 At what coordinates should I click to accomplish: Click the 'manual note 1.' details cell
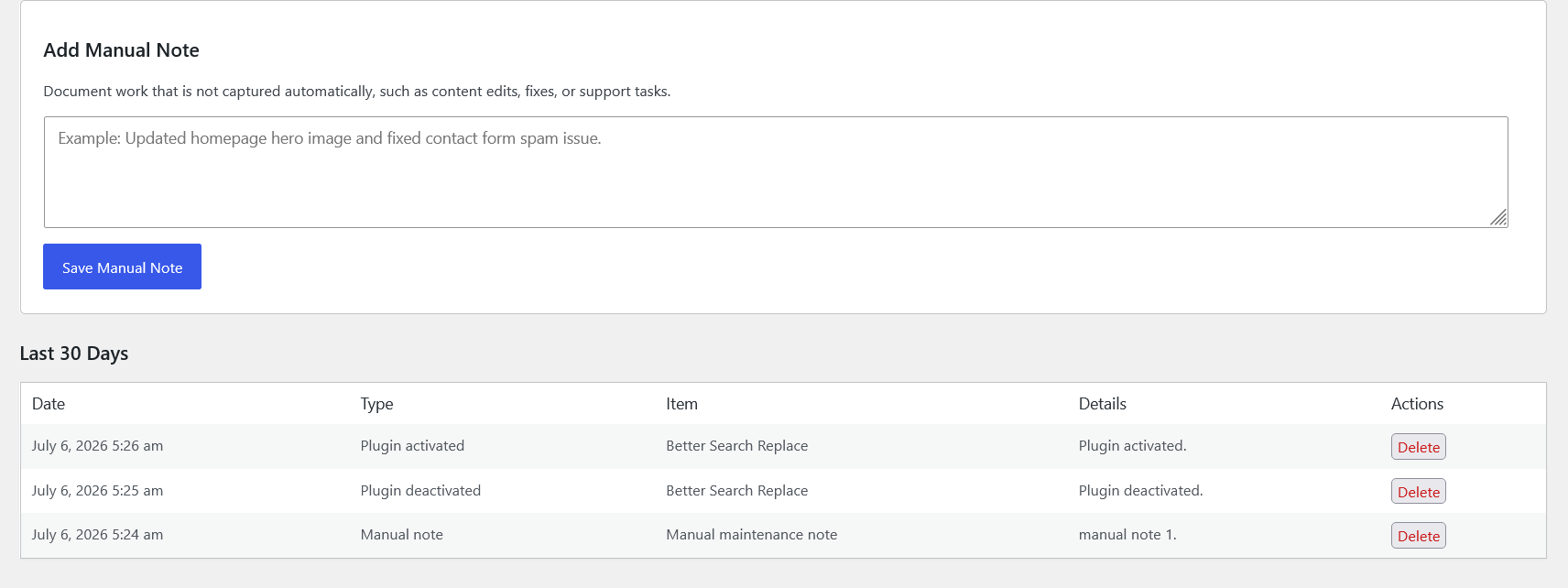pyautogui.click(x=1127, y=535)
